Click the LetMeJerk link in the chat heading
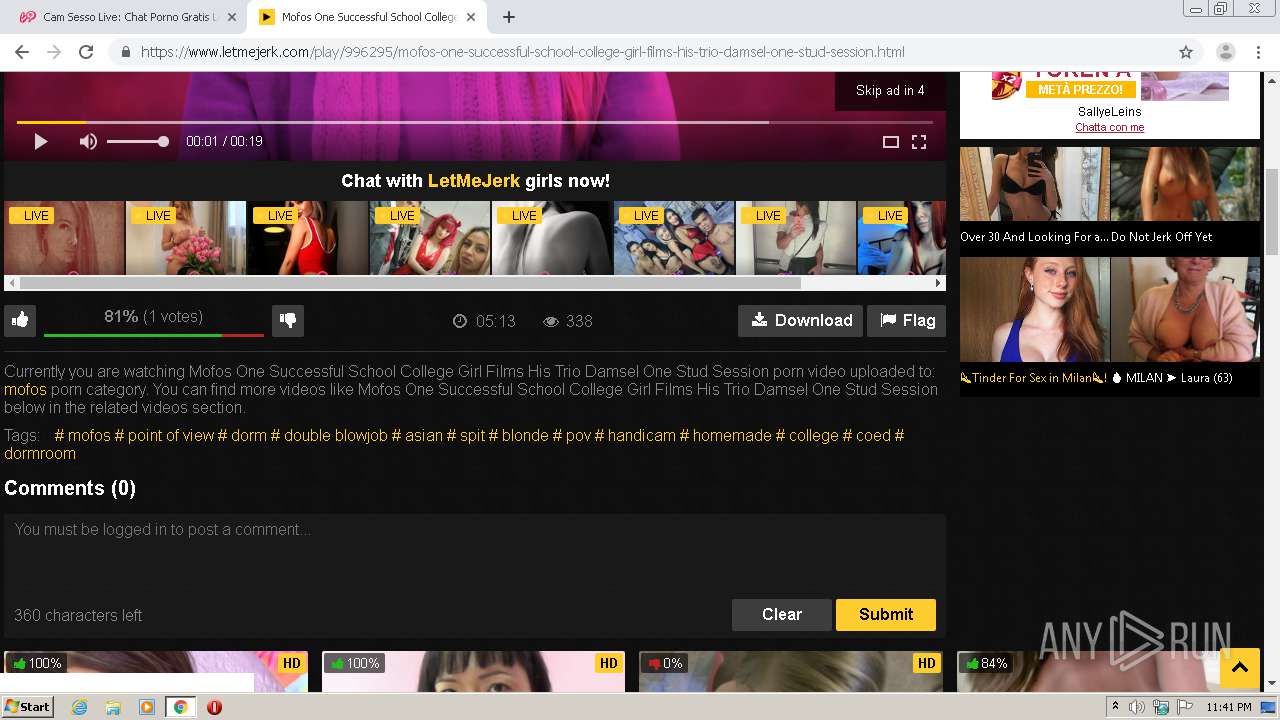The image size is (1280, 720). pyautogui.click(x=474, y=181)
